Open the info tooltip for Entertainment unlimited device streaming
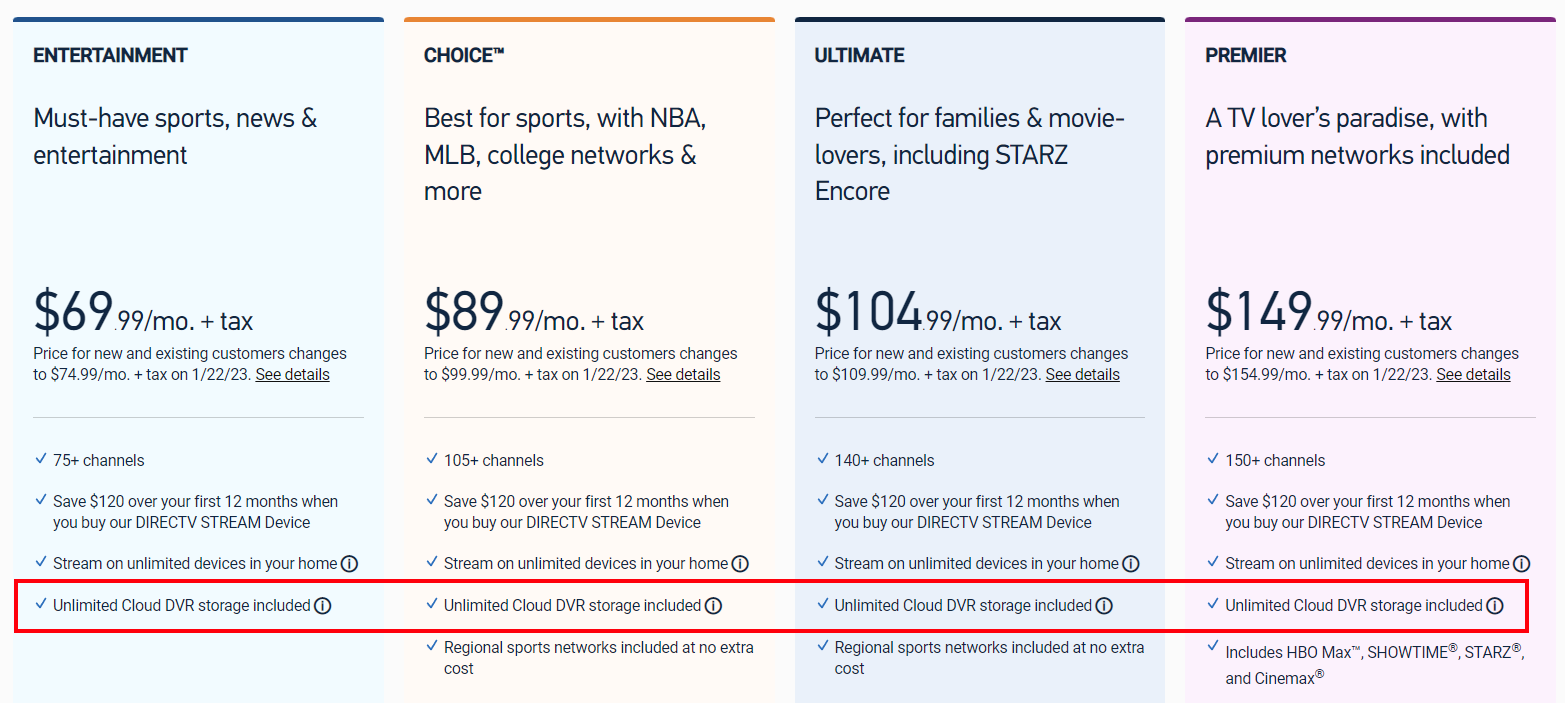The height and width of the screenshot is (703, 1565). (x=349, y=563)
